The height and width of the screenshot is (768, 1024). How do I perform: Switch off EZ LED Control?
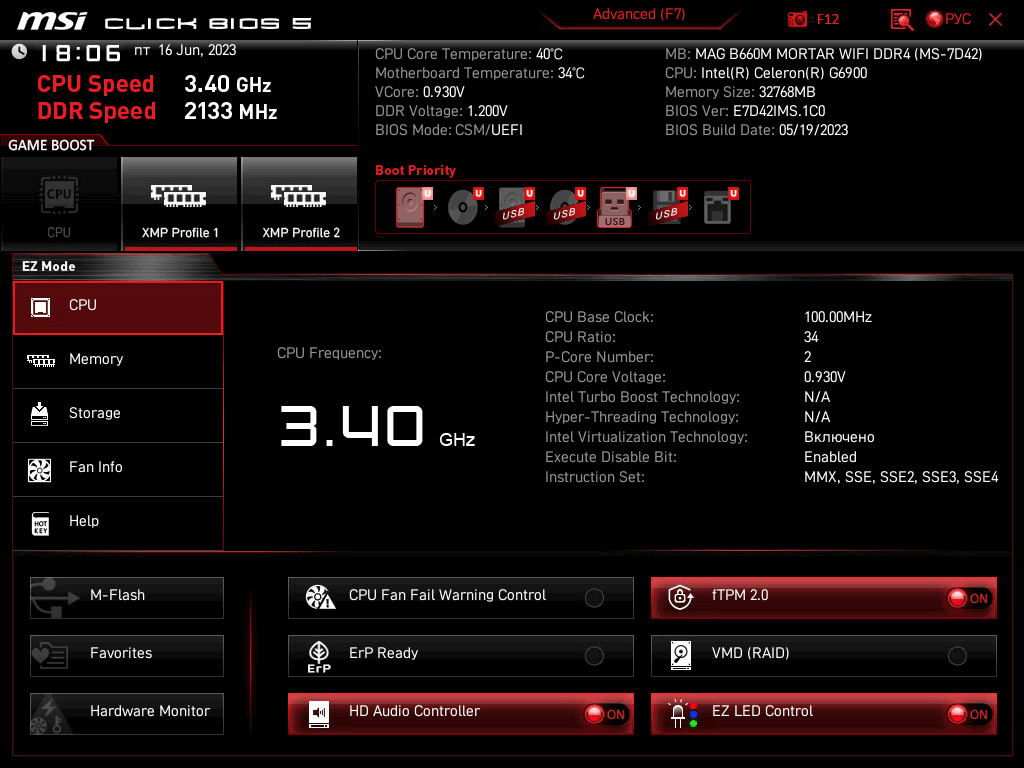(824, 714)
